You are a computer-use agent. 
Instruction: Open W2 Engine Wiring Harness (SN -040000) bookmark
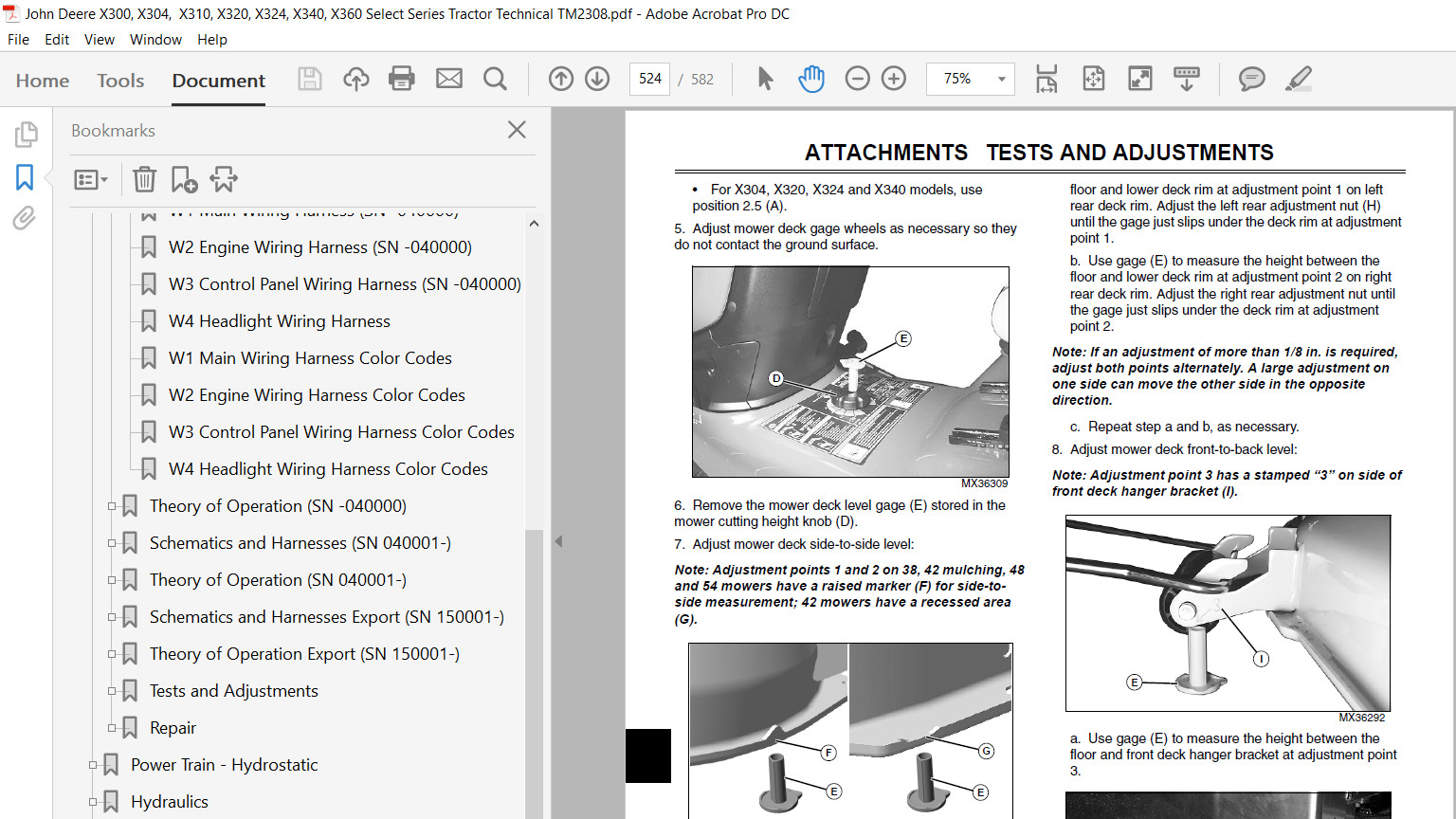(x=320, y=247)
